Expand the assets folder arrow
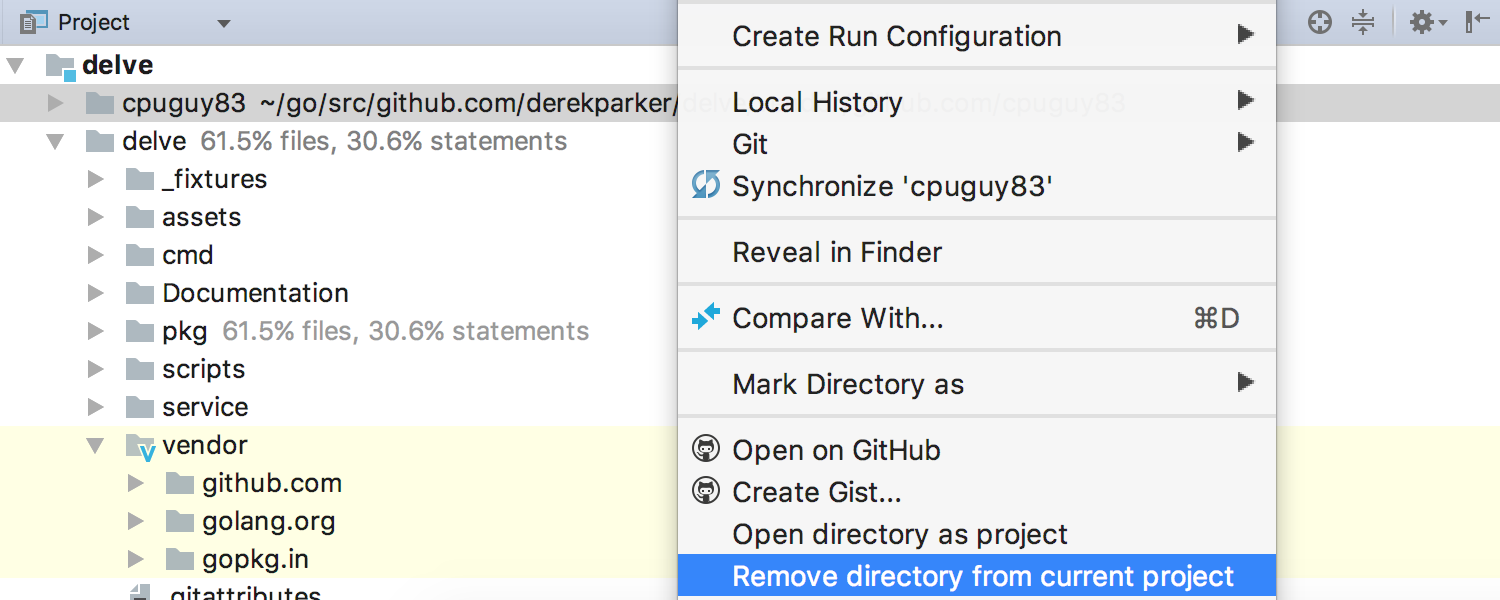The width and height of the screenshot is (1500, 600). (96, 218)
